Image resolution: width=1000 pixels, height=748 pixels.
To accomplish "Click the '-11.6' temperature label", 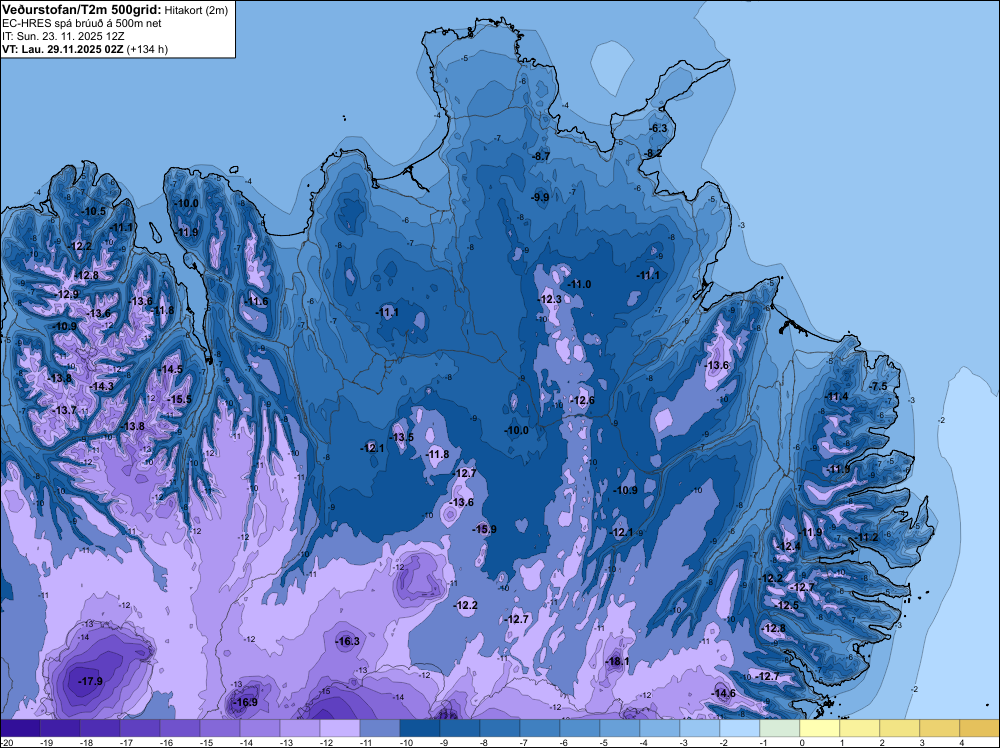I will [256, 302].
